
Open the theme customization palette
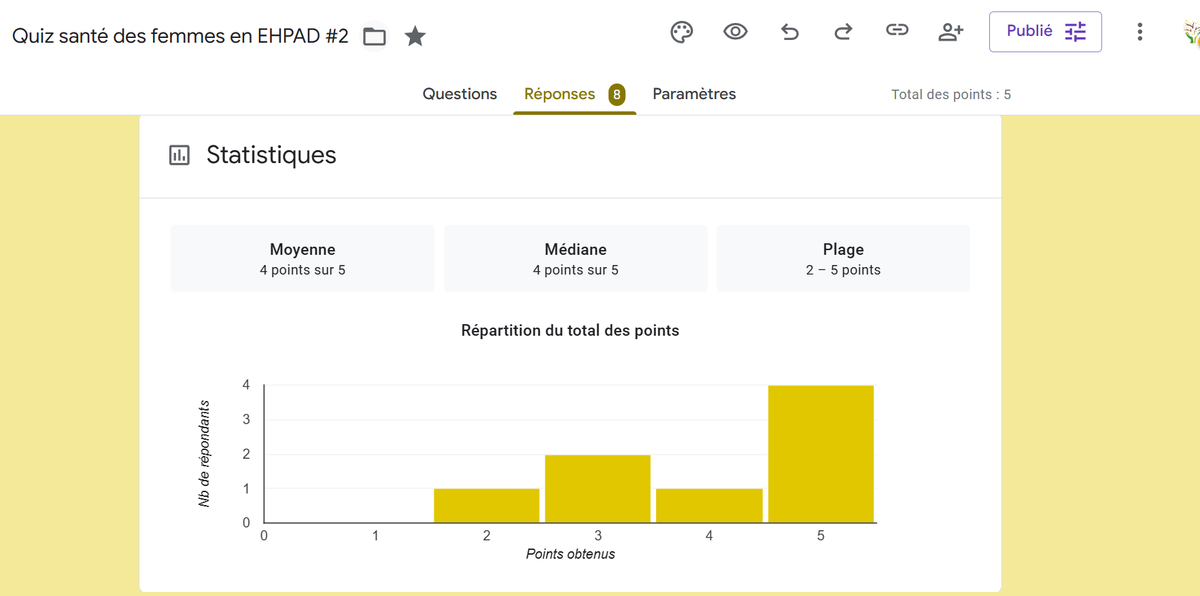681,32
